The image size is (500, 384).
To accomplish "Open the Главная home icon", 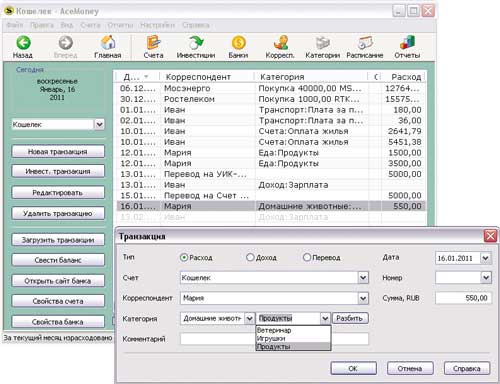I will [x=108, y=43].
